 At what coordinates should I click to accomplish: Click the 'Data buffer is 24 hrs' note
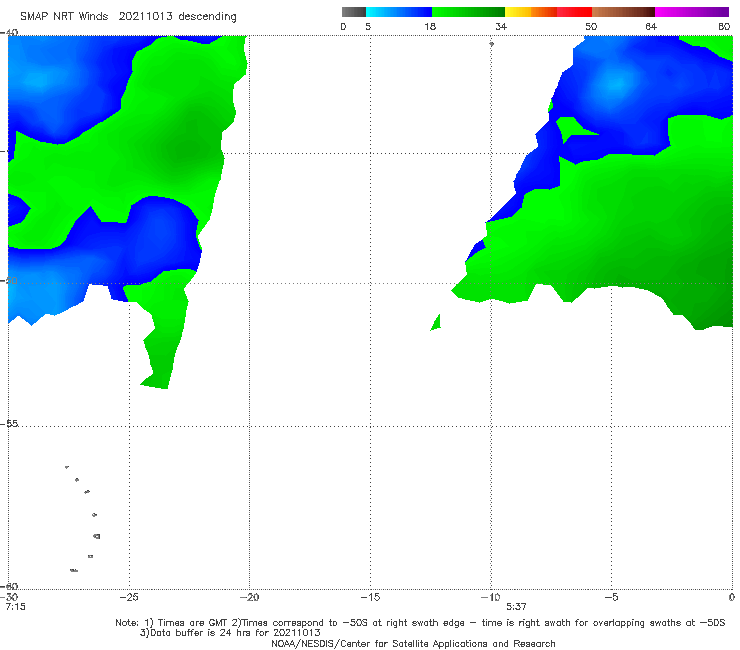tap(230, 633)
